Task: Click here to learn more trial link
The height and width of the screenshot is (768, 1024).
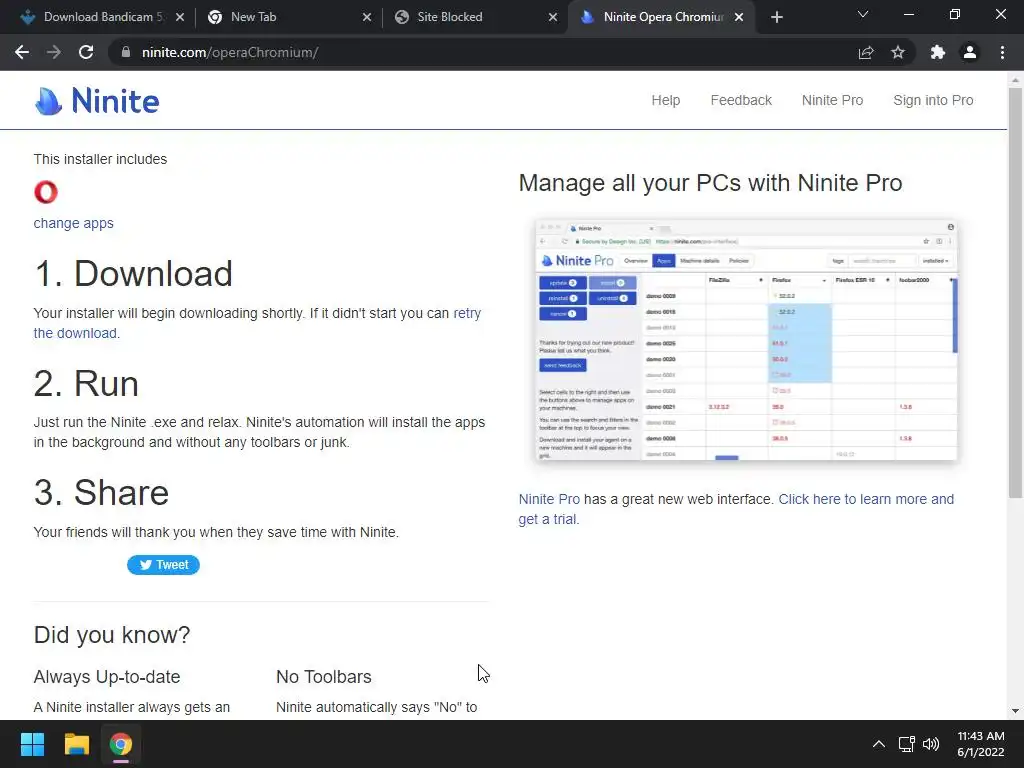Action: [866, 499]
